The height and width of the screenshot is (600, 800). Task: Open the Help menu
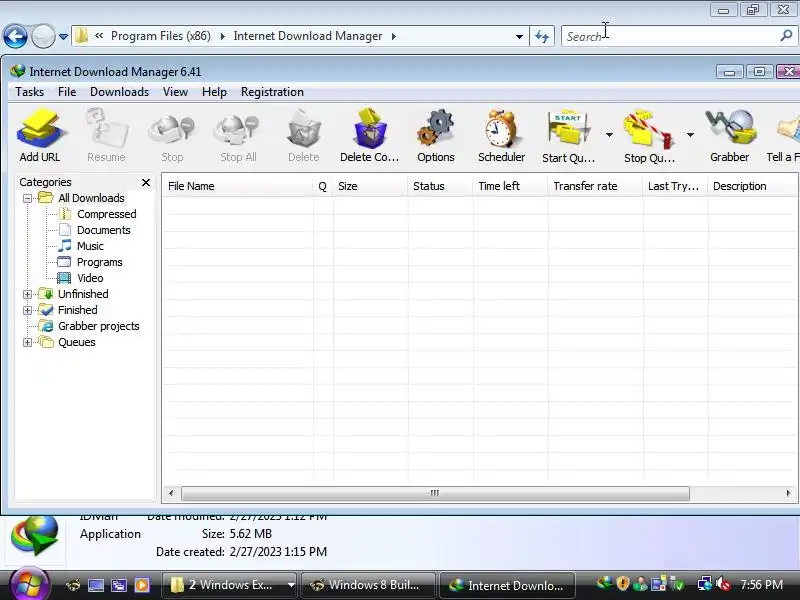214,92
